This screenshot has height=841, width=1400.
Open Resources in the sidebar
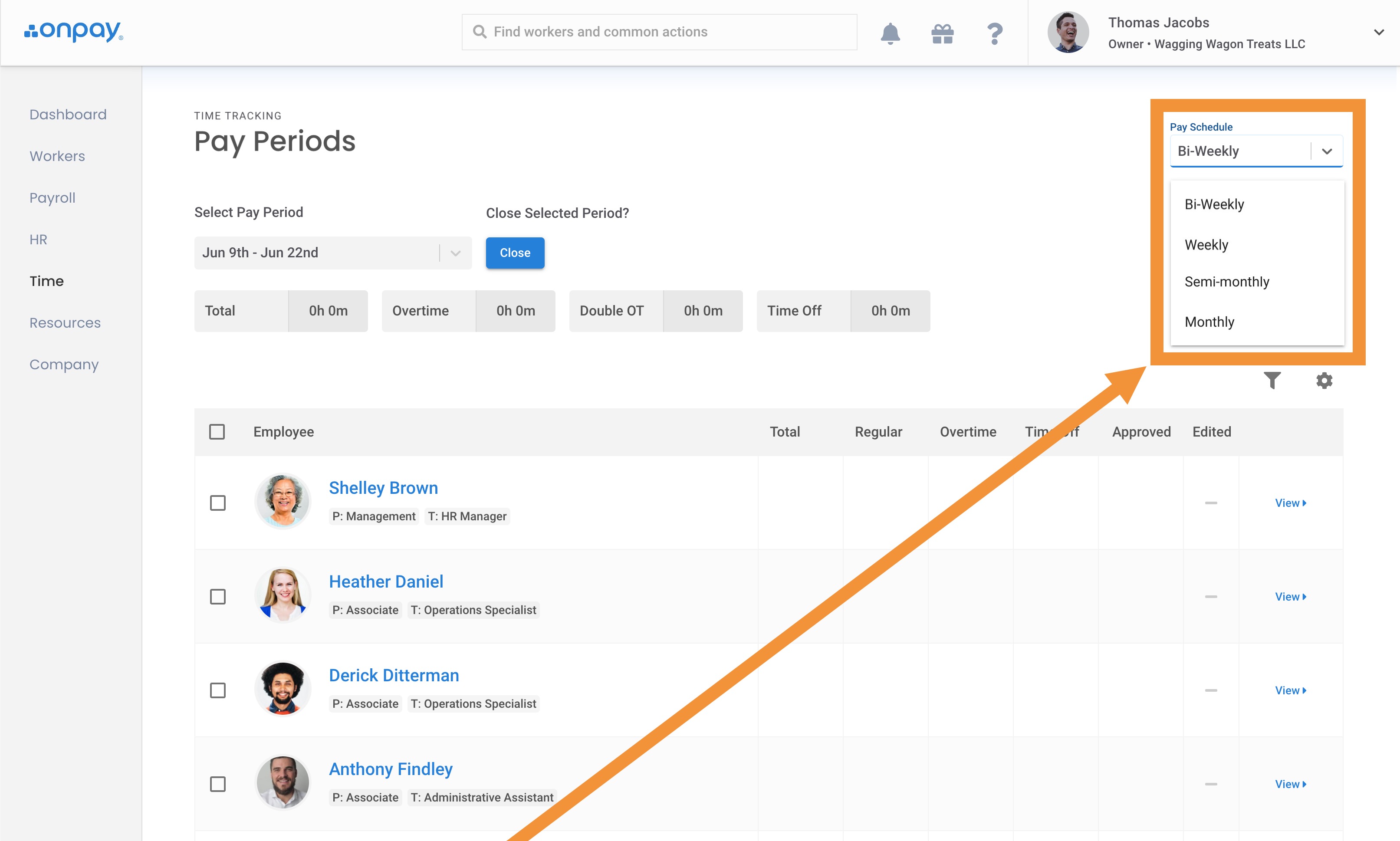point(65,322)
